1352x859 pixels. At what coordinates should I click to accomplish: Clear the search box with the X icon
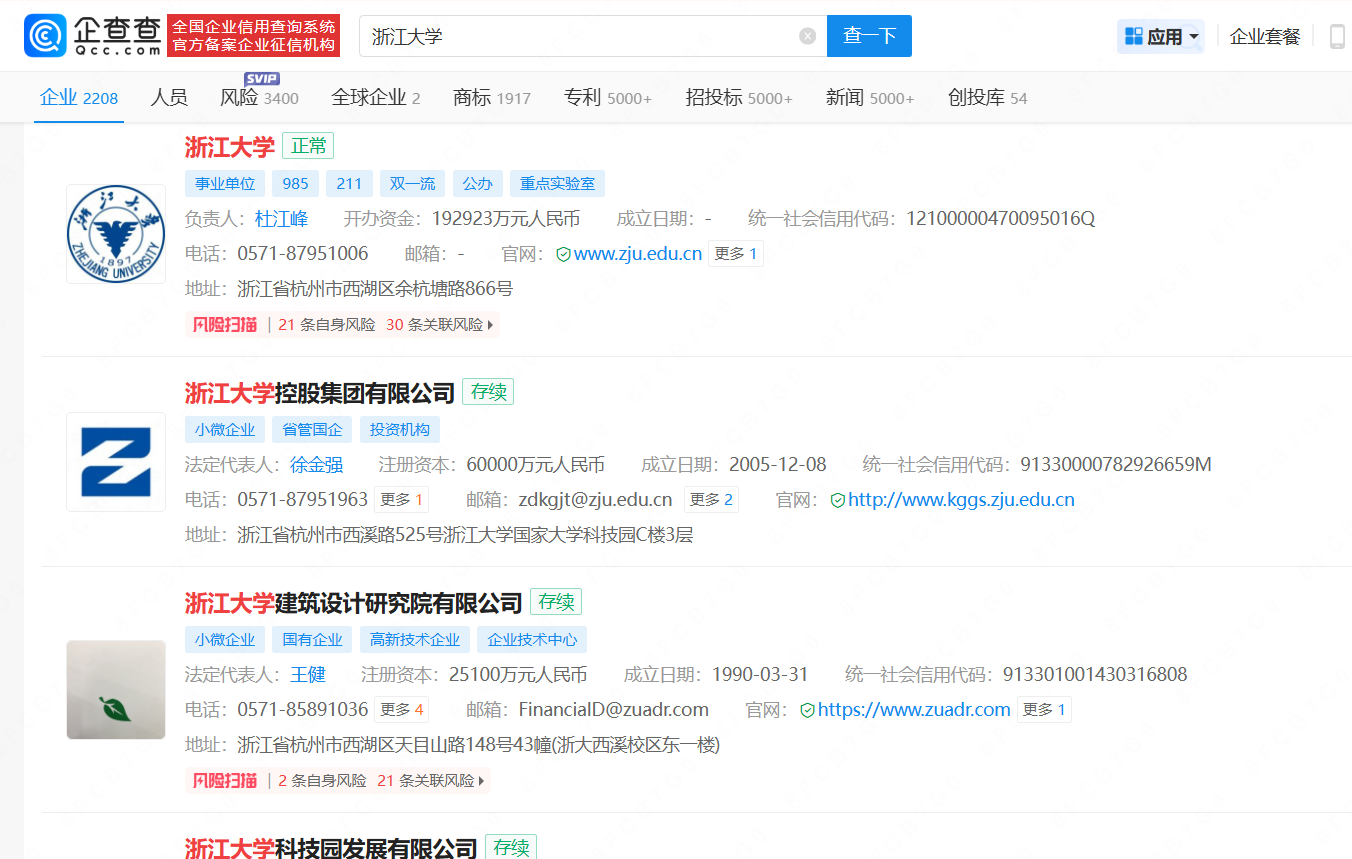click(x=808, y=36)
